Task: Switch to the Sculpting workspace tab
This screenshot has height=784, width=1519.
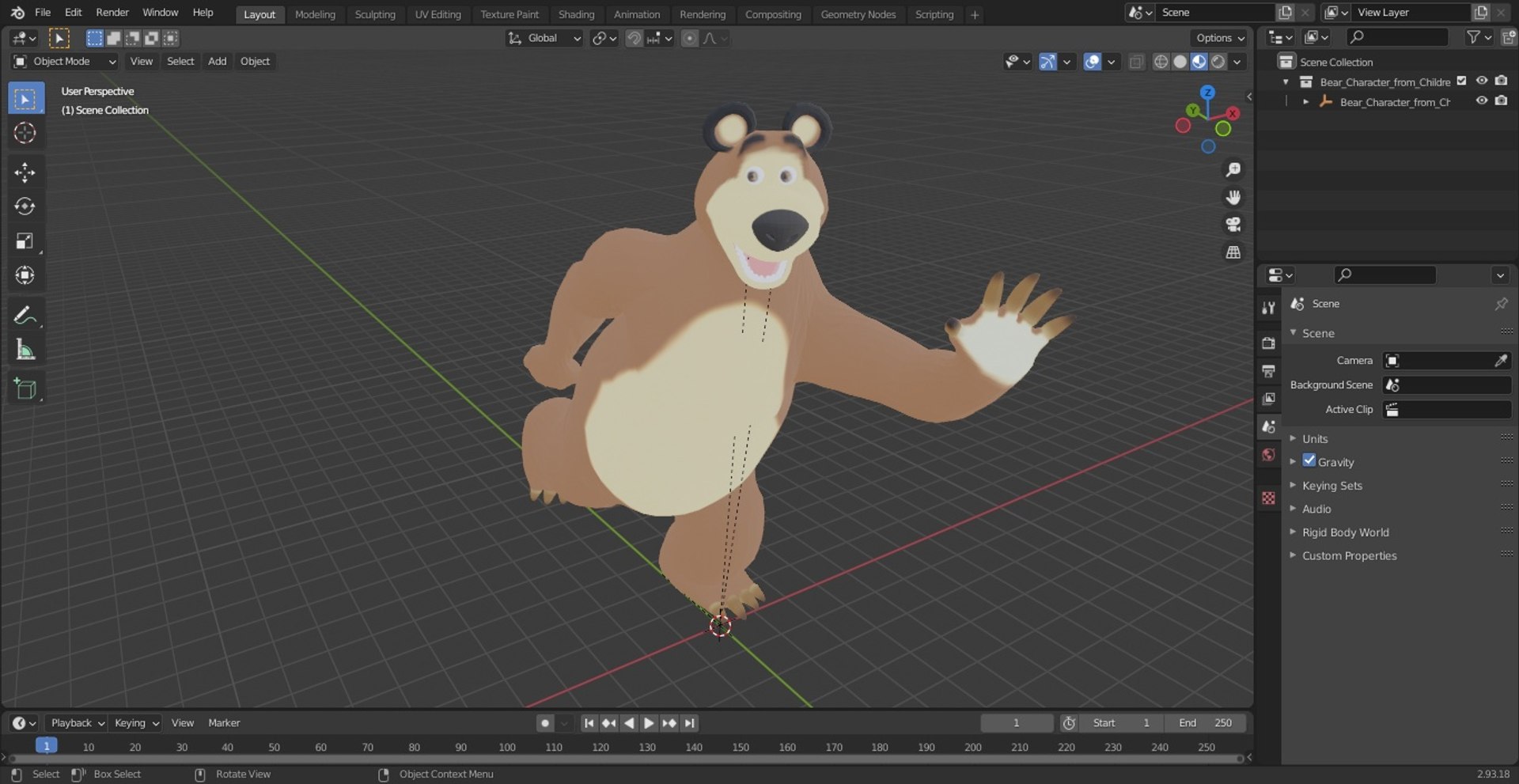Action: (375, 14)
